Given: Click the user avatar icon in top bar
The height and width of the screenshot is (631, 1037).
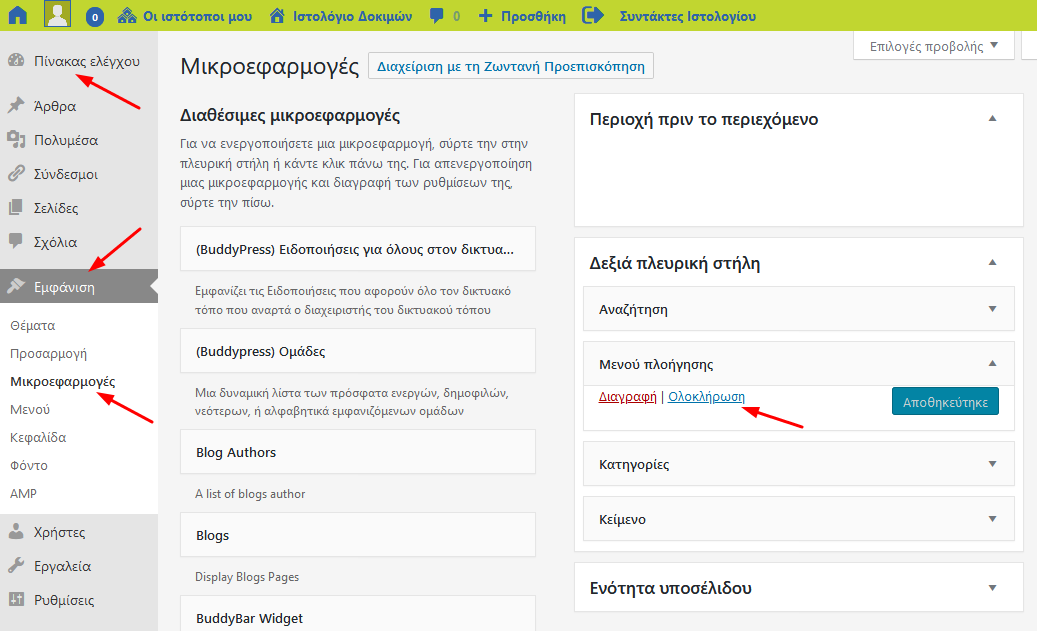Looking at the screenshot, I should pyautogui.click(x=57, y=16).
